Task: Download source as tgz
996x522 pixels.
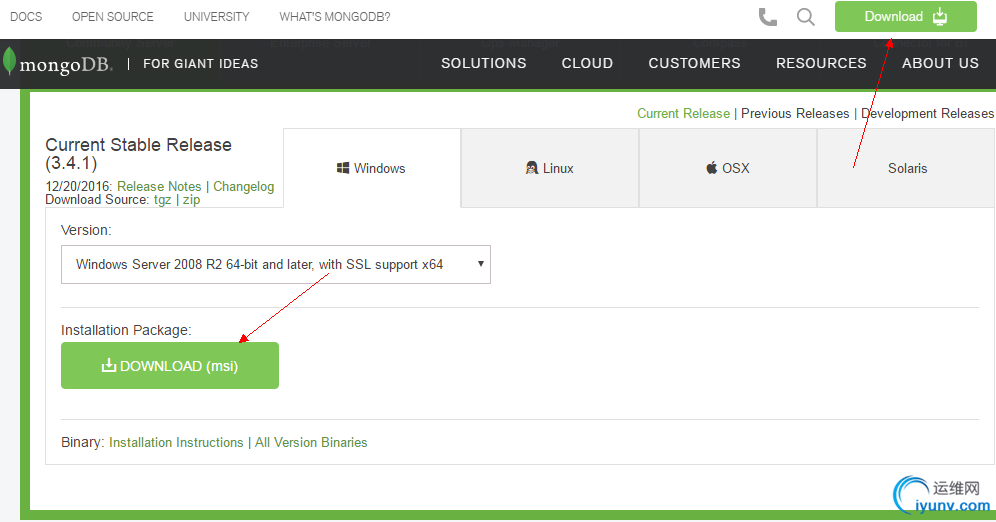Action: pyautogui.click(x=163, y=199)
